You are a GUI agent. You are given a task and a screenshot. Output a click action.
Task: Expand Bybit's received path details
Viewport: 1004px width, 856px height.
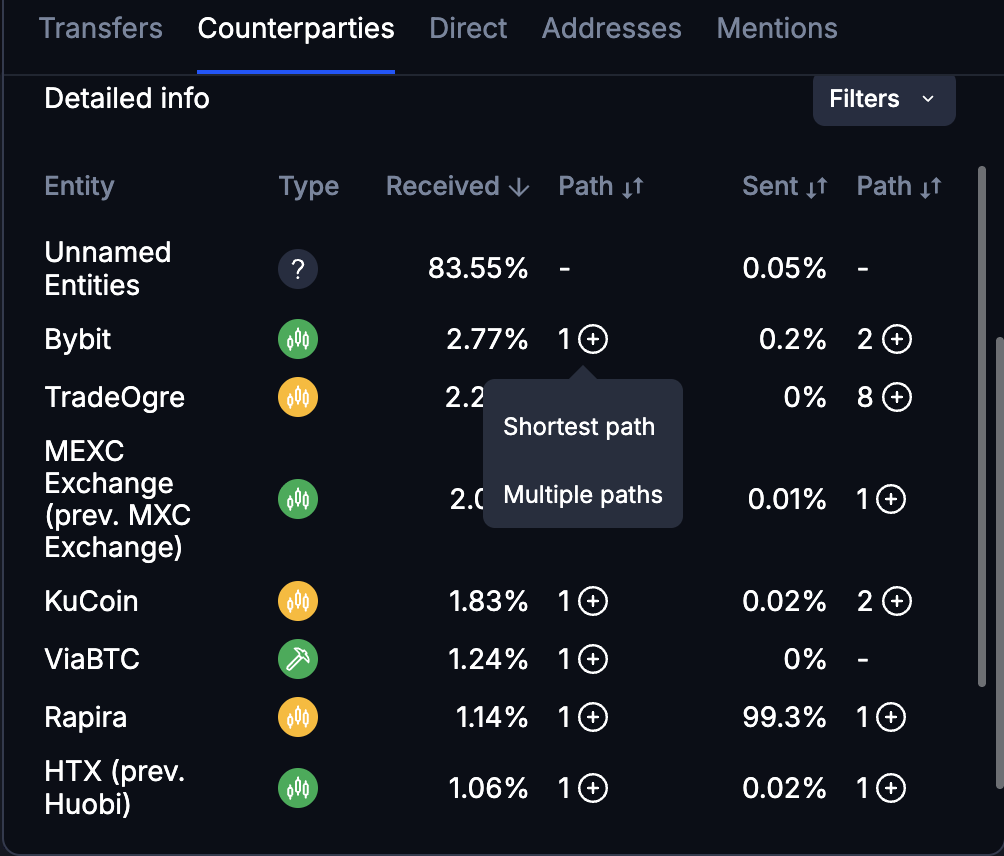[594, 339]
